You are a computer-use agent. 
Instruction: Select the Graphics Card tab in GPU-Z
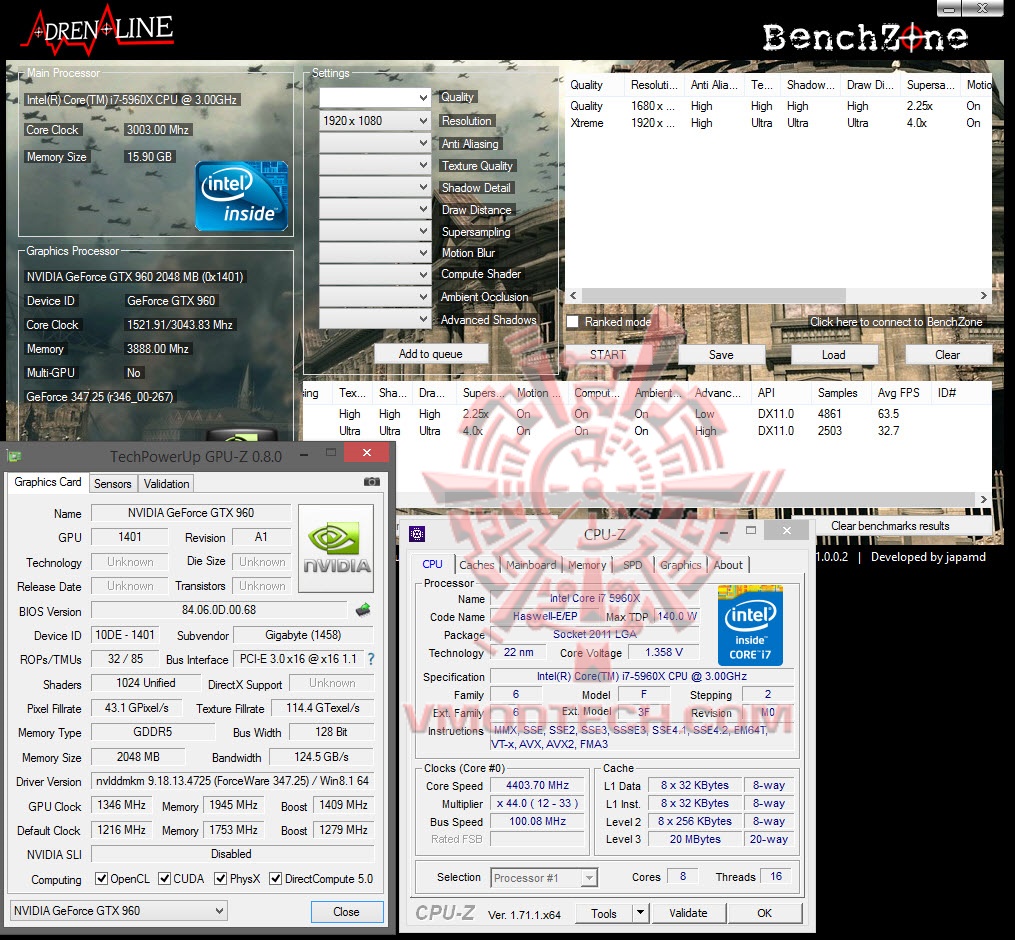(48, 482)
